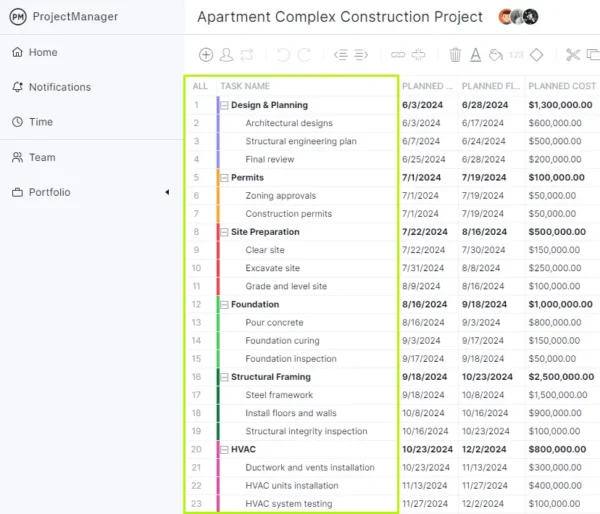
Task: Collapse the Foundation group
Action: [x=225, y=305]
